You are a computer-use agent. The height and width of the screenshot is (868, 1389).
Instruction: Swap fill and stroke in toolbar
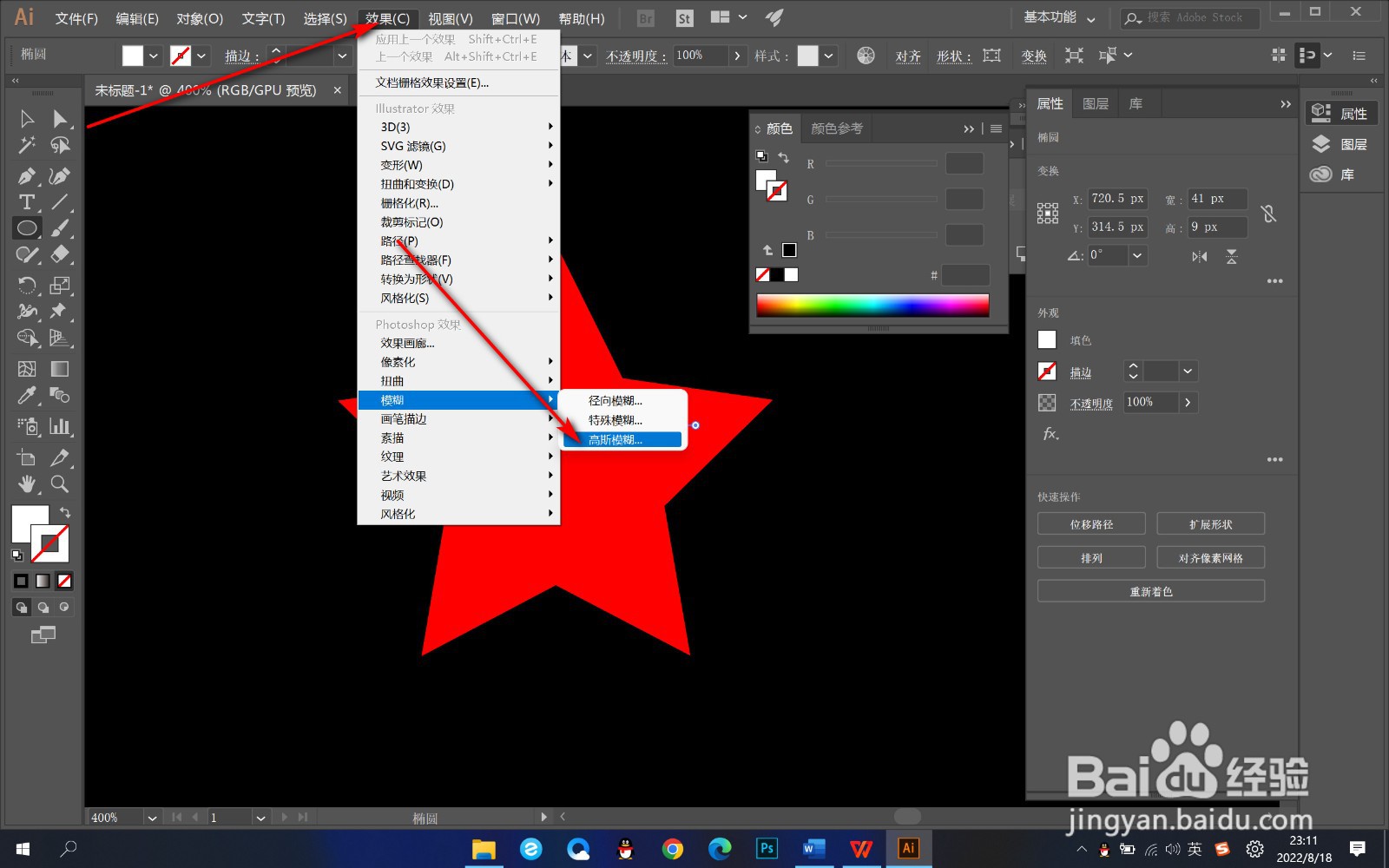coord(65,512)
